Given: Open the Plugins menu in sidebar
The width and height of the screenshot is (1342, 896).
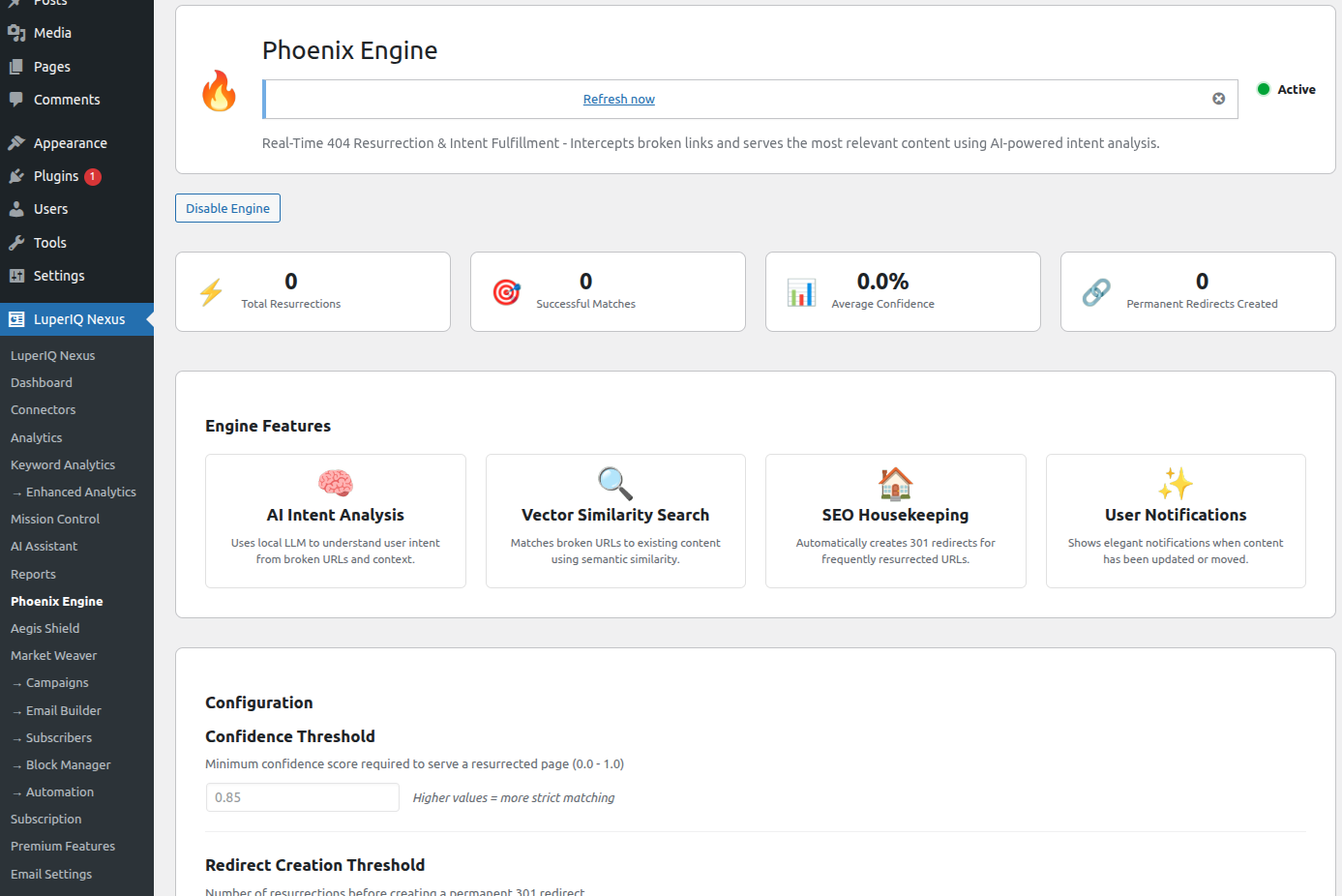Looking at the screenshot, I should pos(56,176).
